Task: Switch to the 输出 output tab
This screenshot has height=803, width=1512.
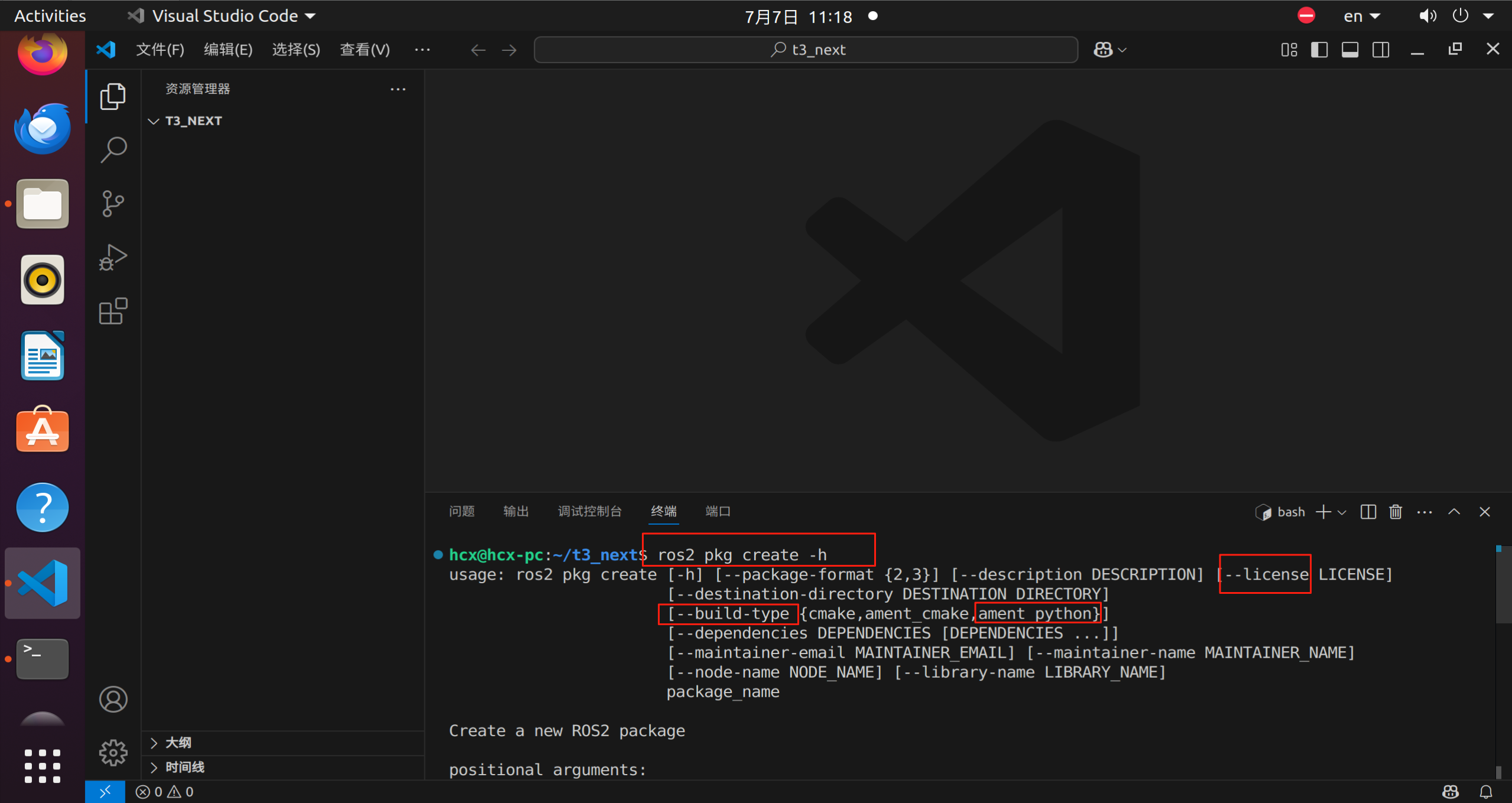Action: coord(515,512)
